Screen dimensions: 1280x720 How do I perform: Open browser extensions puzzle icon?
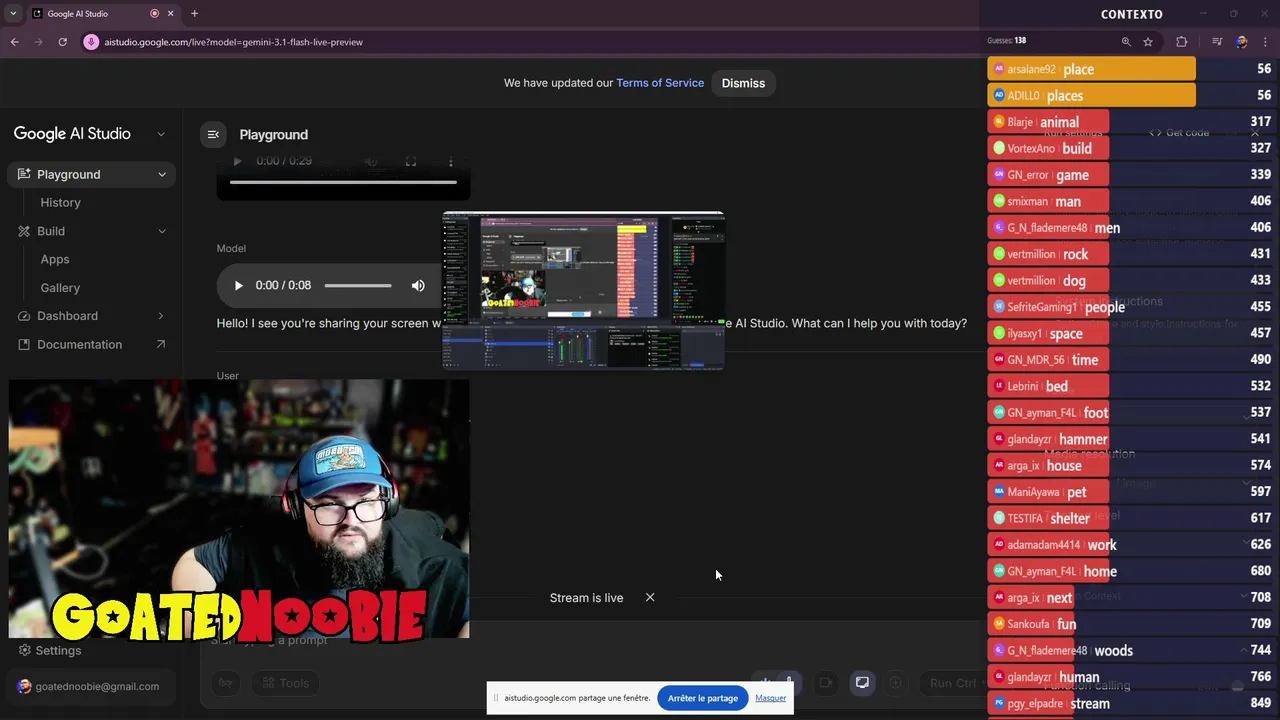[x=1182, y=42]
